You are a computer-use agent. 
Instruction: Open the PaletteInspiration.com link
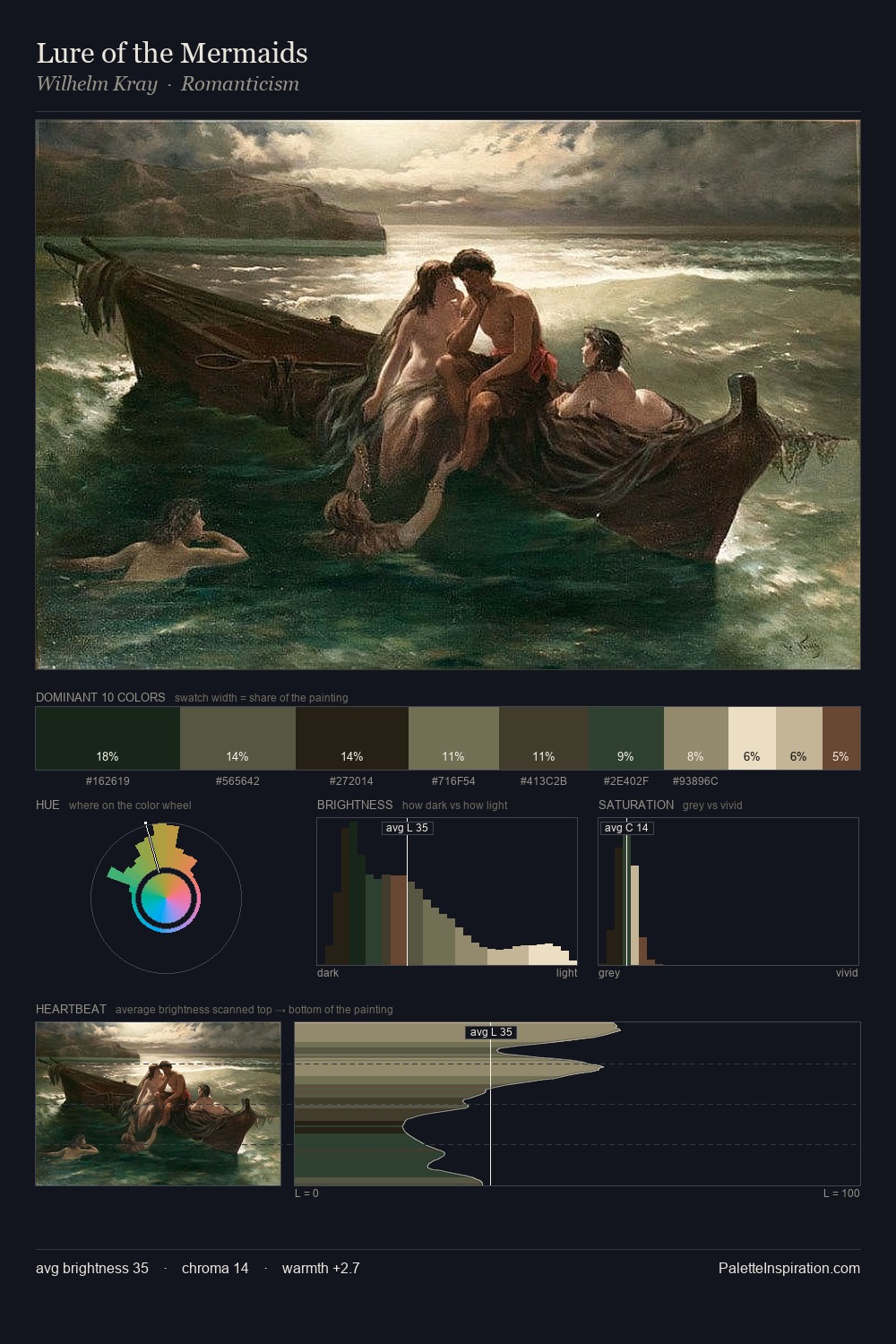(x=789, y=1268)
